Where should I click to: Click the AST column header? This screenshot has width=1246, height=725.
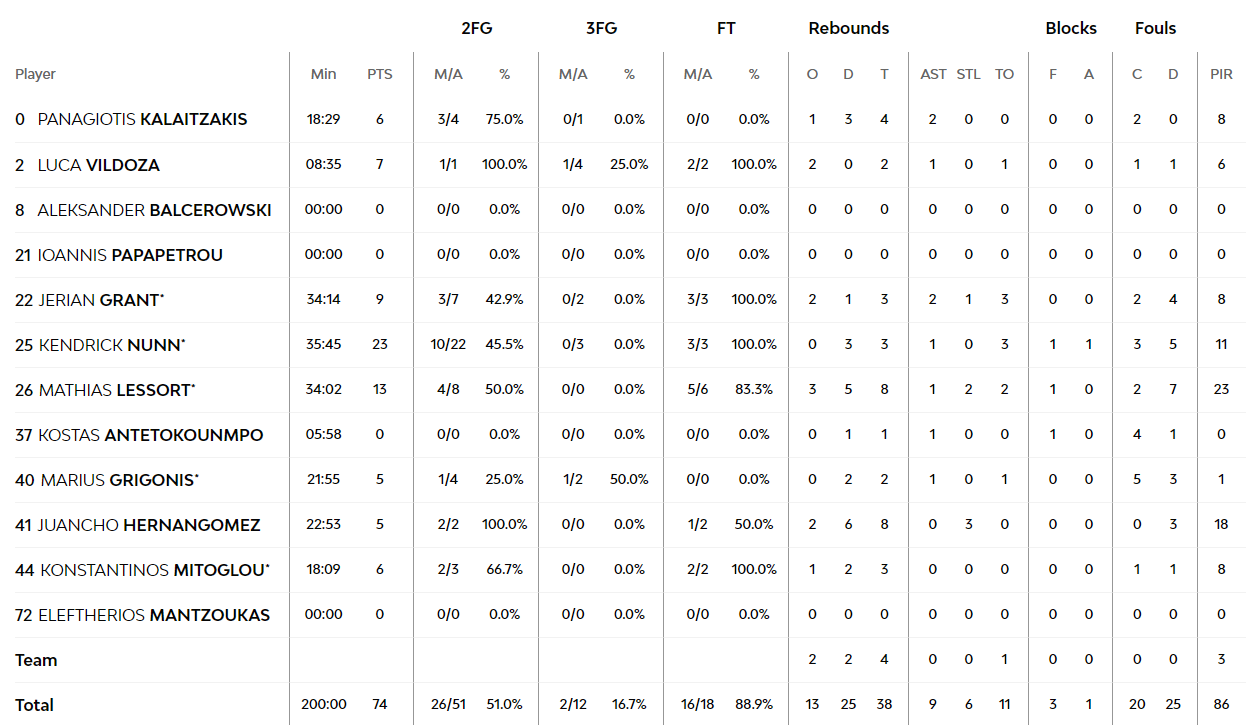coord(933,74)
